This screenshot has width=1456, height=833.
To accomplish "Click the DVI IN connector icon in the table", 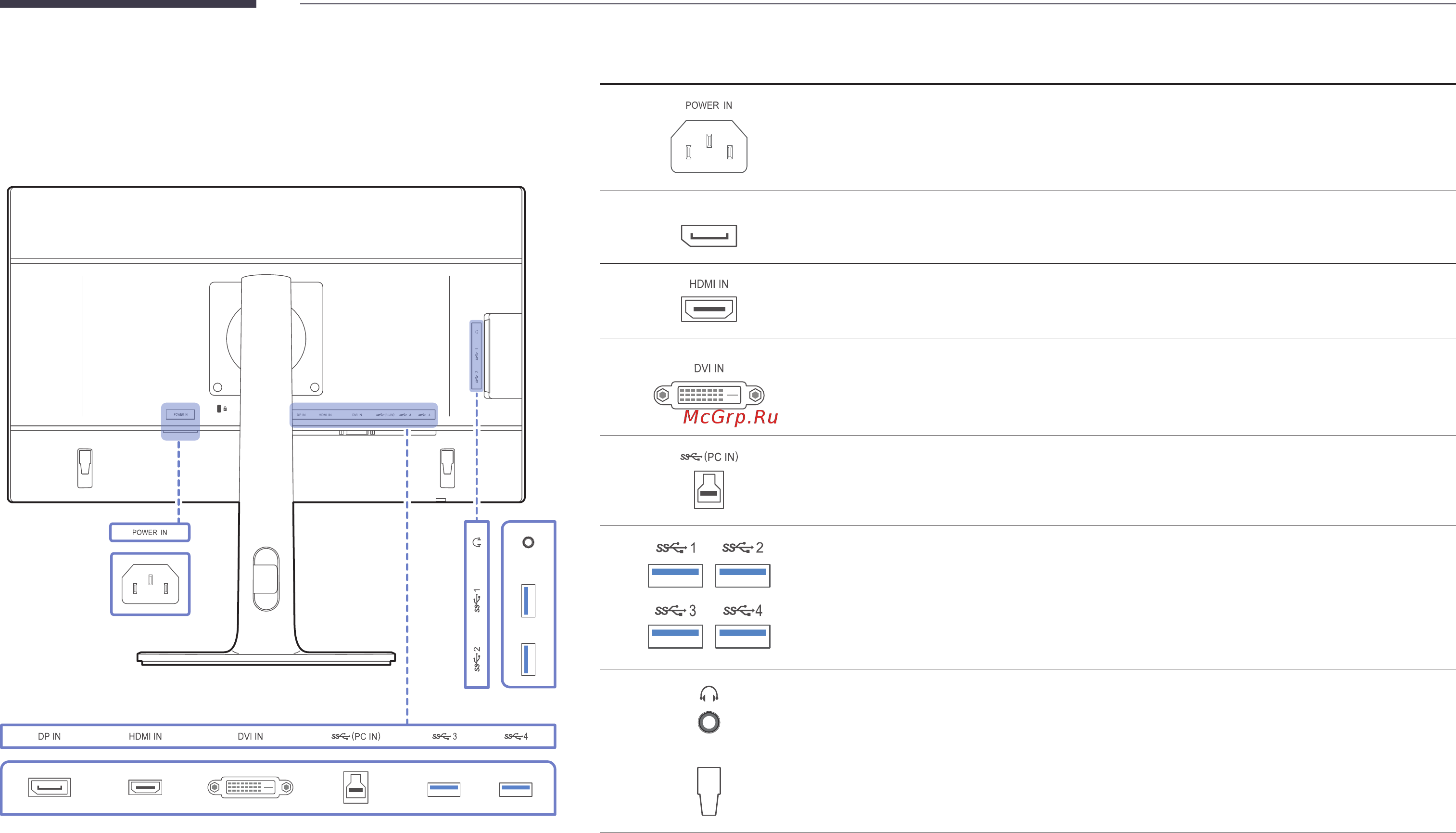I will [709, 395].
